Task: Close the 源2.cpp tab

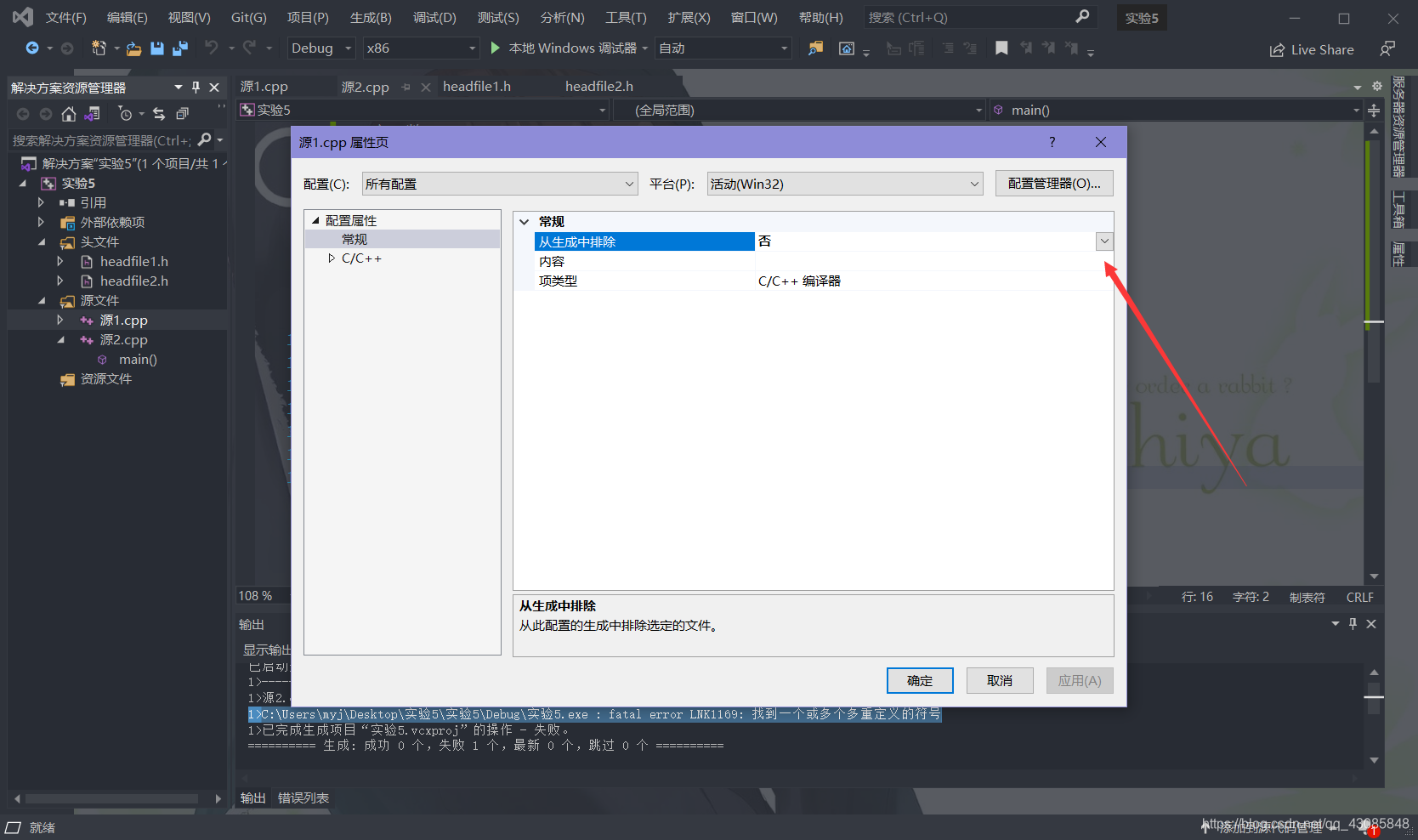Action: pos(426,87)
